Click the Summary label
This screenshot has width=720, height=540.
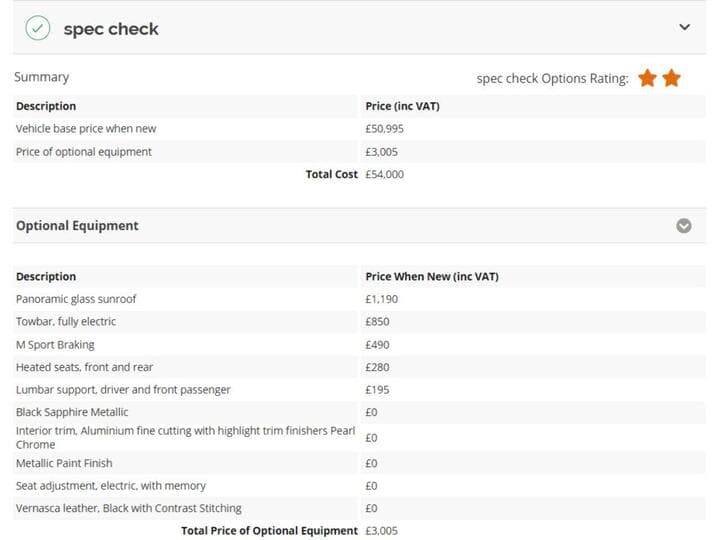(x=41, y=77)
